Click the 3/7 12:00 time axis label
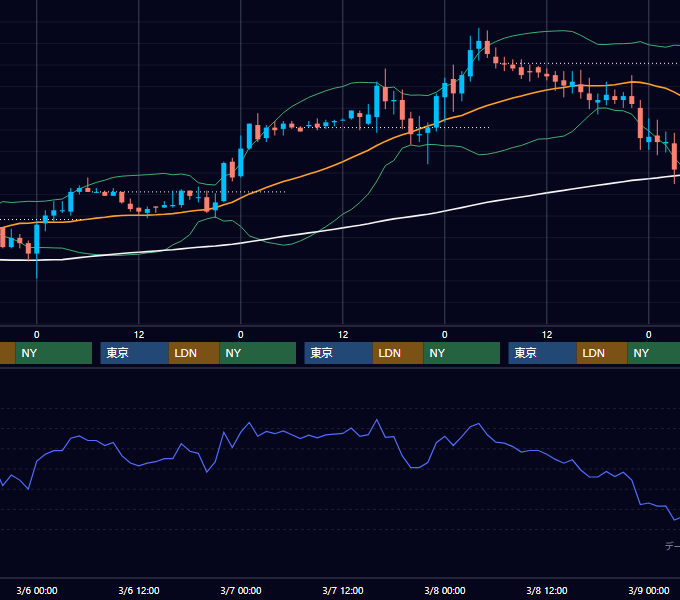The image size is (680, 600). coord(343,590)
